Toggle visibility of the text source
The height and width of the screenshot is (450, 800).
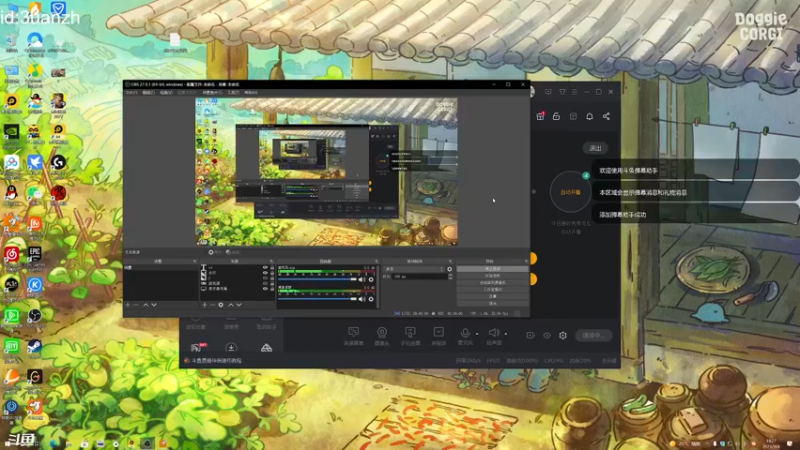click(x=265, y=267)
